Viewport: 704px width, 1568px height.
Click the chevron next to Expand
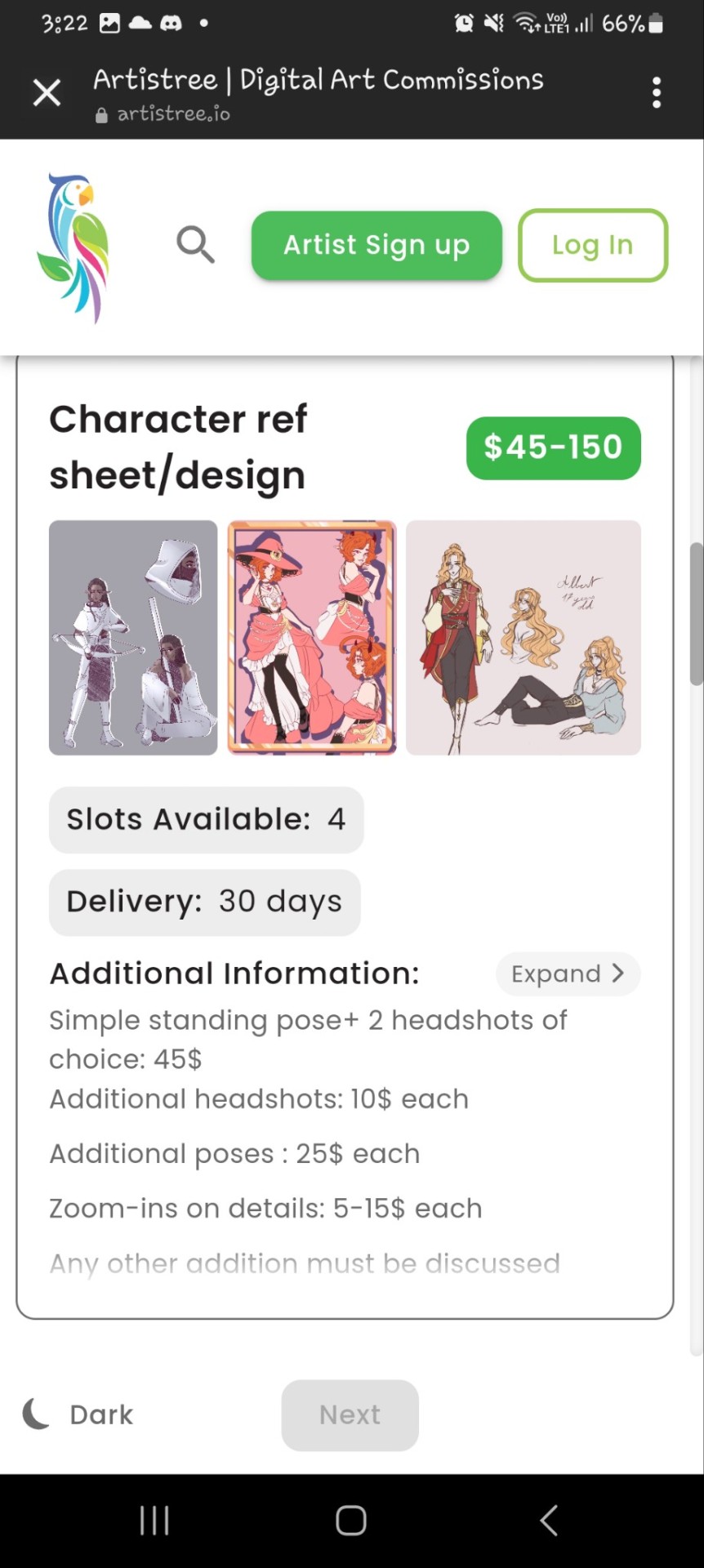pos(618,973)
